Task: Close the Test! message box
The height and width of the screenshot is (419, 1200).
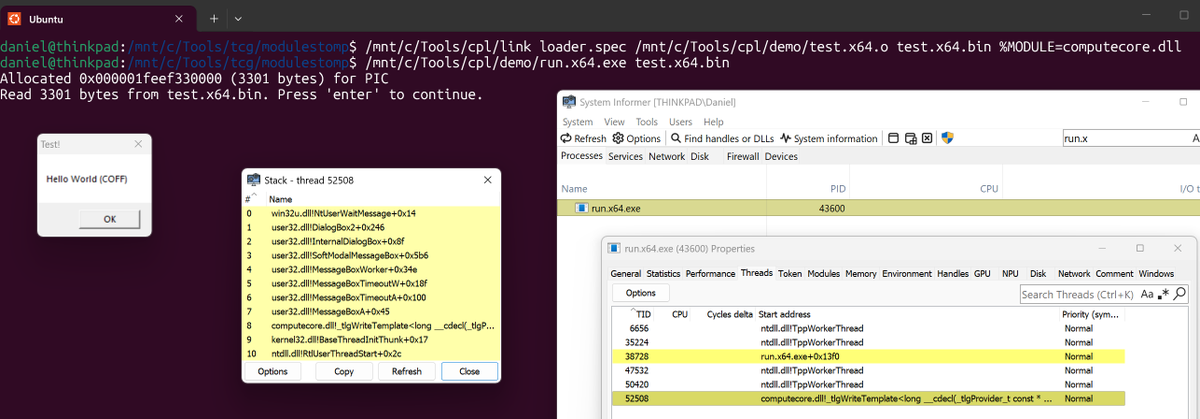Action: click(137, 144)
